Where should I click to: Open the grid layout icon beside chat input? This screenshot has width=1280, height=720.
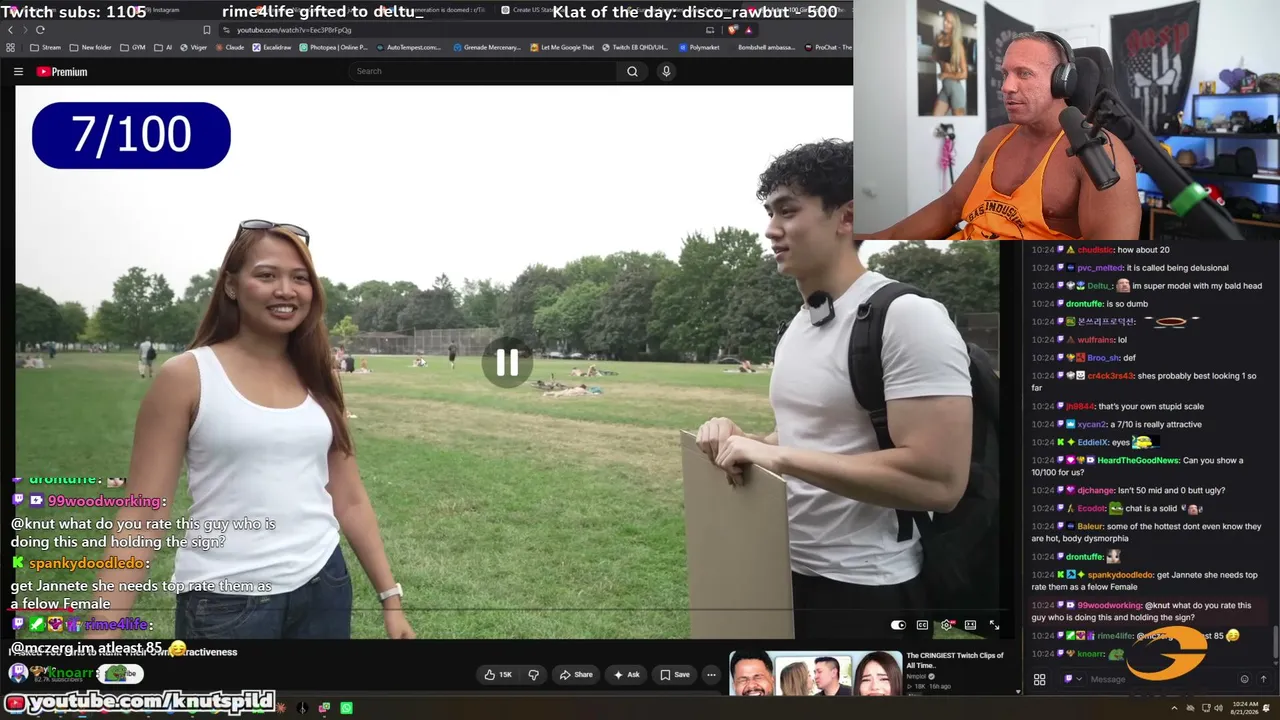tap(1040, 680)
